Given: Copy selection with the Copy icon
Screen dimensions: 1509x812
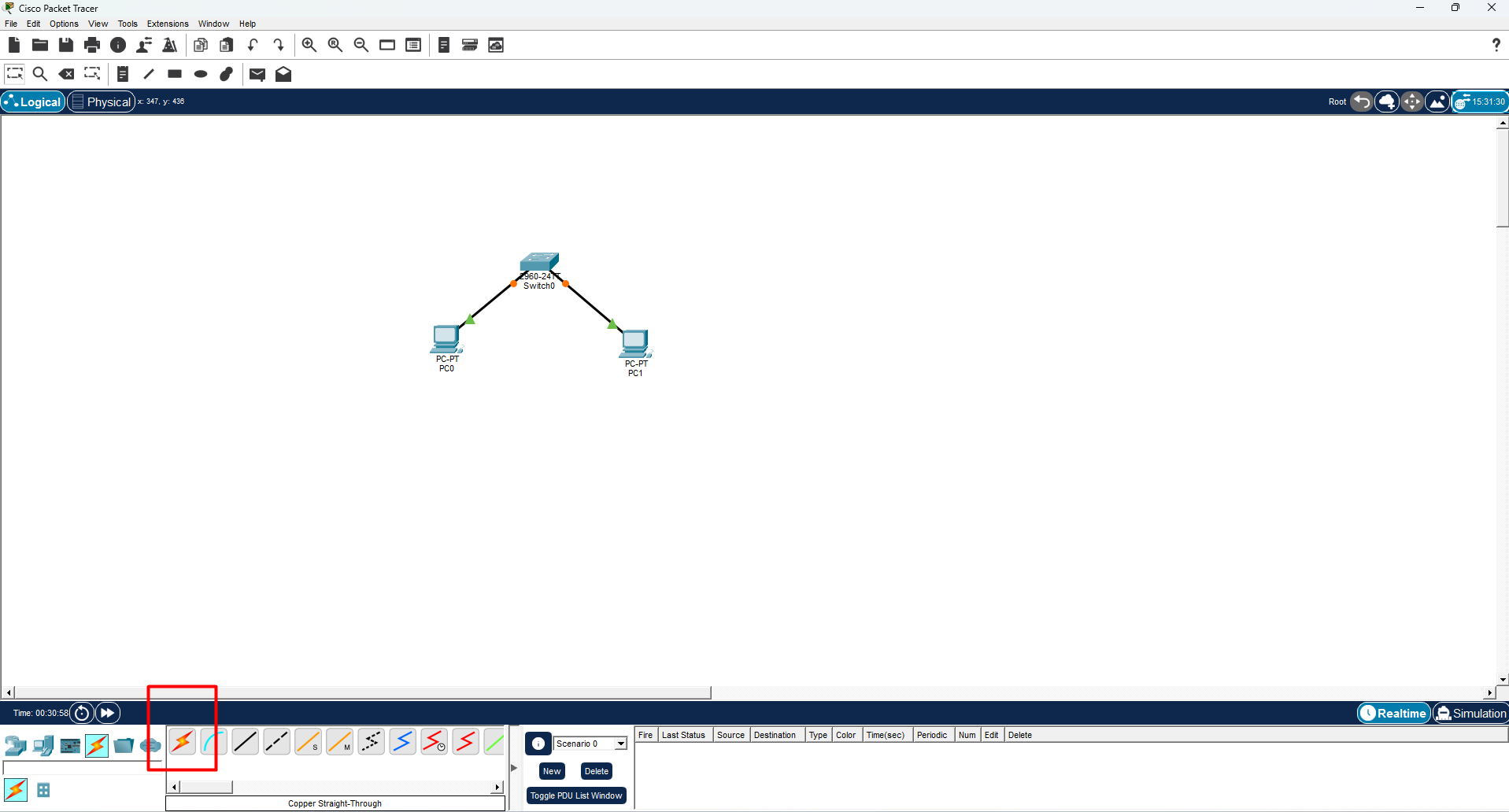Looking at the screenshot, I should click(x=201, y=45).
